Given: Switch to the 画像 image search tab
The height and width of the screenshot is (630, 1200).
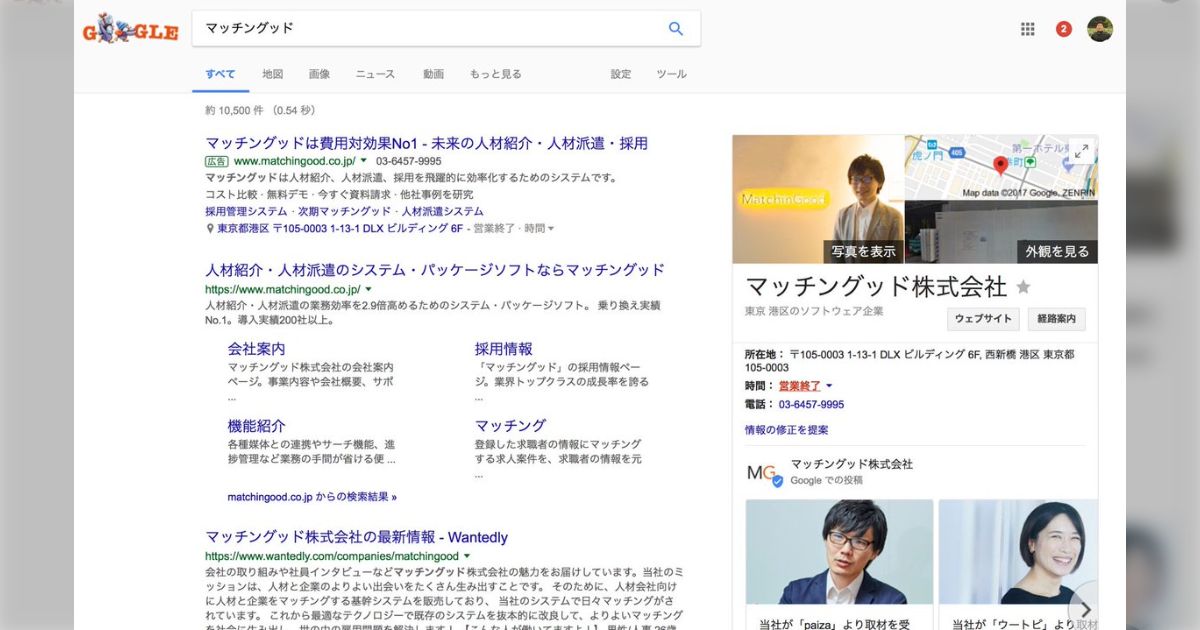Looking at the screenshot, I should tap(320, 74).
